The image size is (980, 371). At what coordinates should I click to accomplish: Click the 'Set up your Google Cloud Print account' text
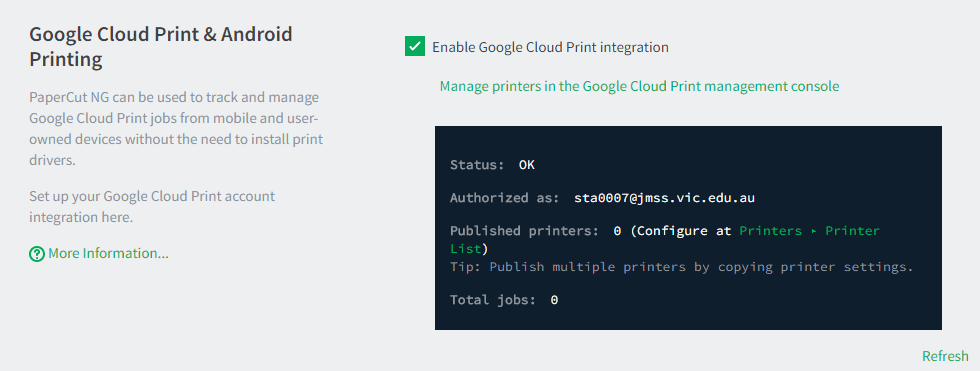152,207
